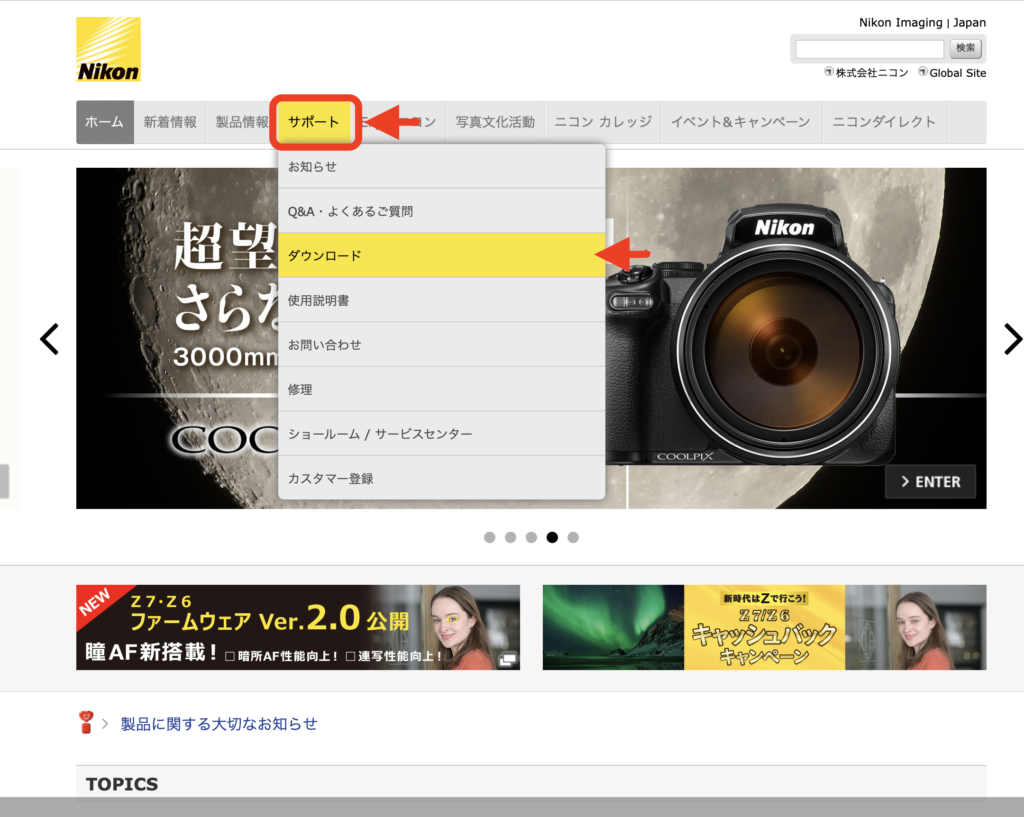The image size is (1024, 817).
Task: Open the ニコンダイレクト navigation tab
Action: coord(884,122)
